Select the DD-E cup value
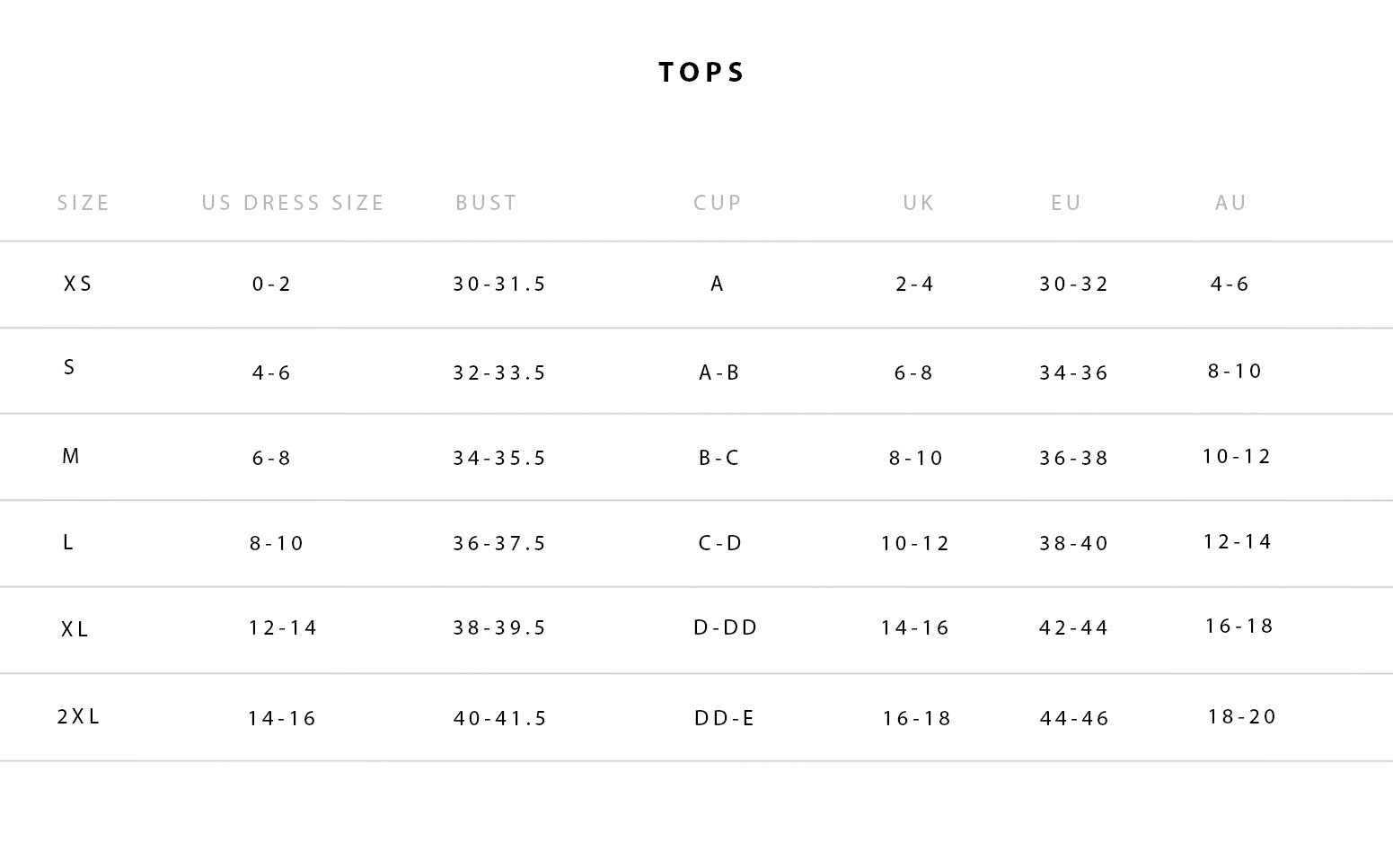 (x=724, y=718)
